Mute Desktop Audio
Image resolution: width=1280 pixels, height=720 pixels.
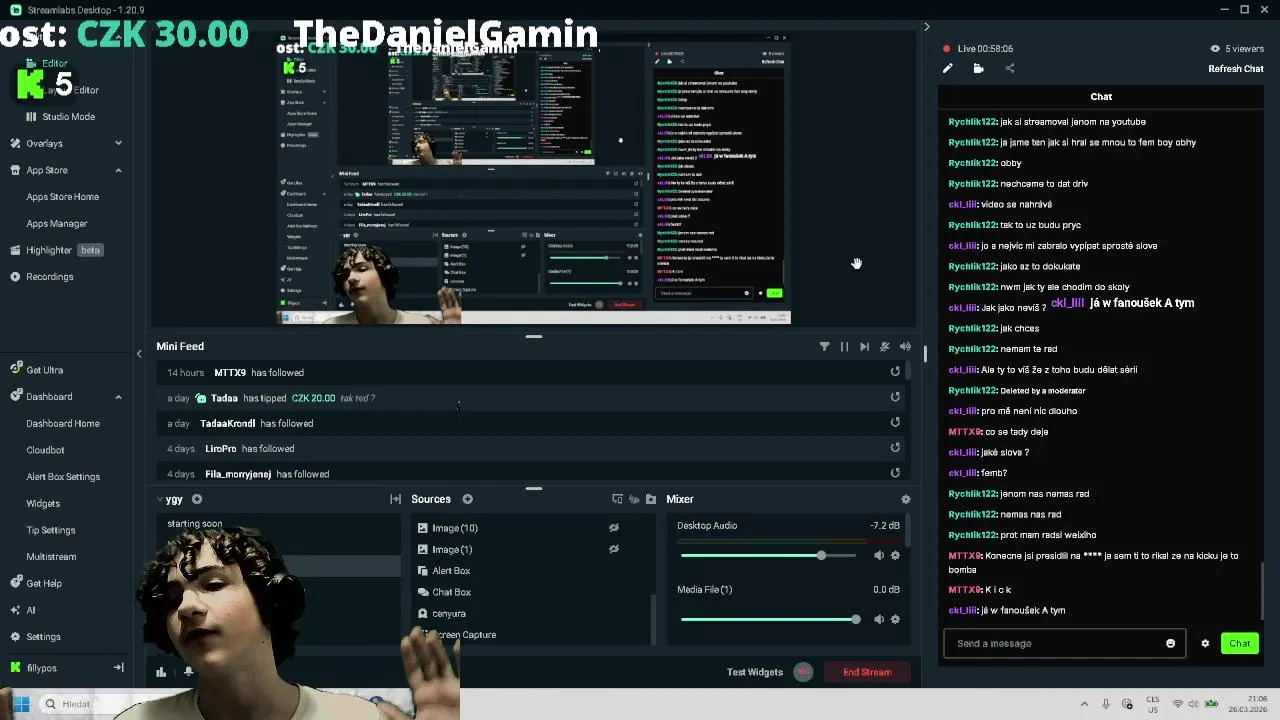(879, 555)
